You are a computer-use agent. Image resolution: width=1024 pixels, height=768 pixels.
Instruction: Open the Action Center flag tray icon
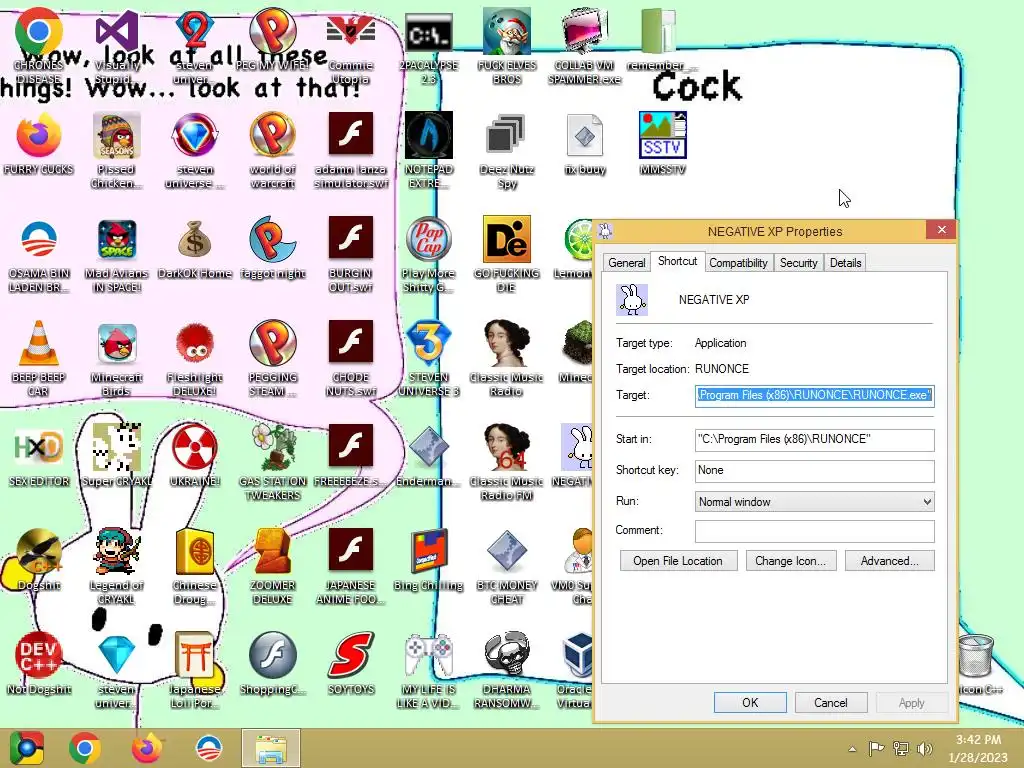click(x=876, y=749)
